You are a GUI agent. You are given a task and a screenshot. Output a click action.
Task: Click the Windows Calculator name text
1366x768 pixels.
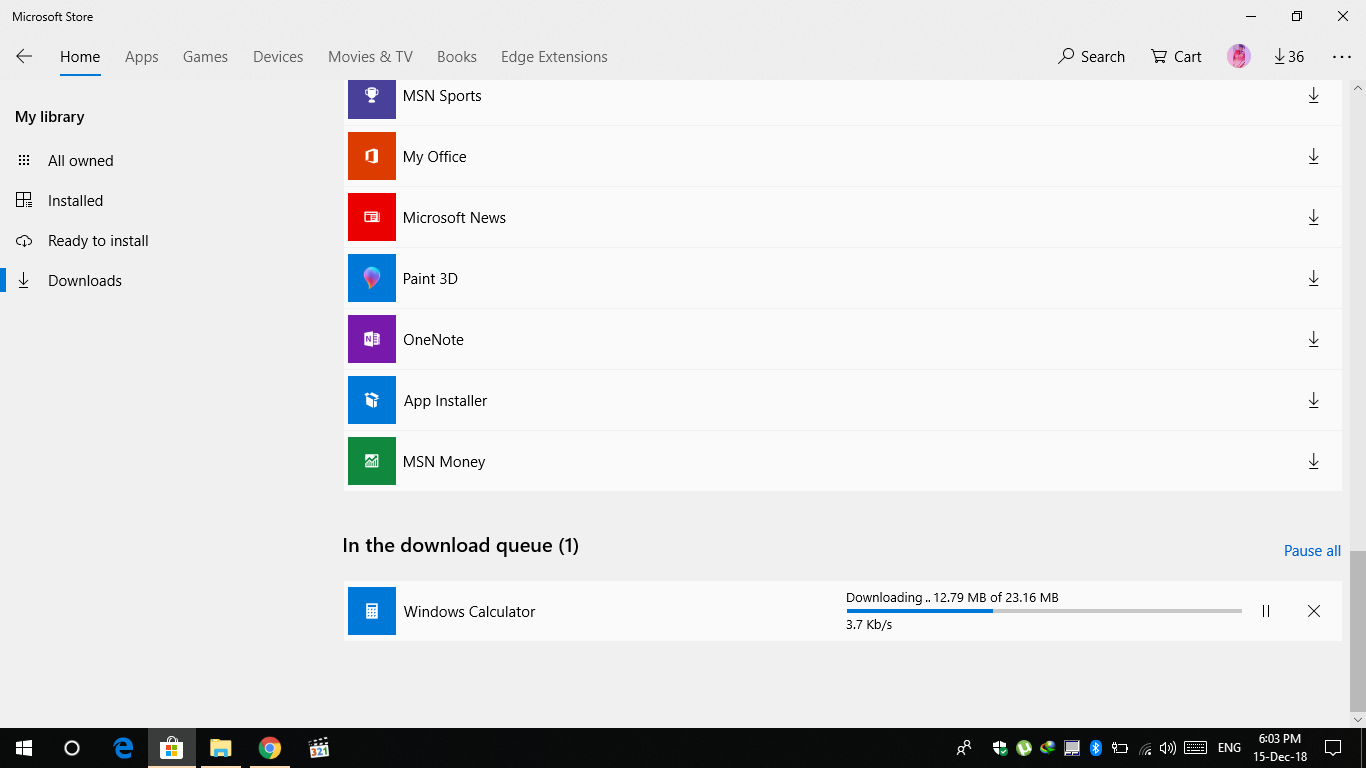[x=469, y=611]
